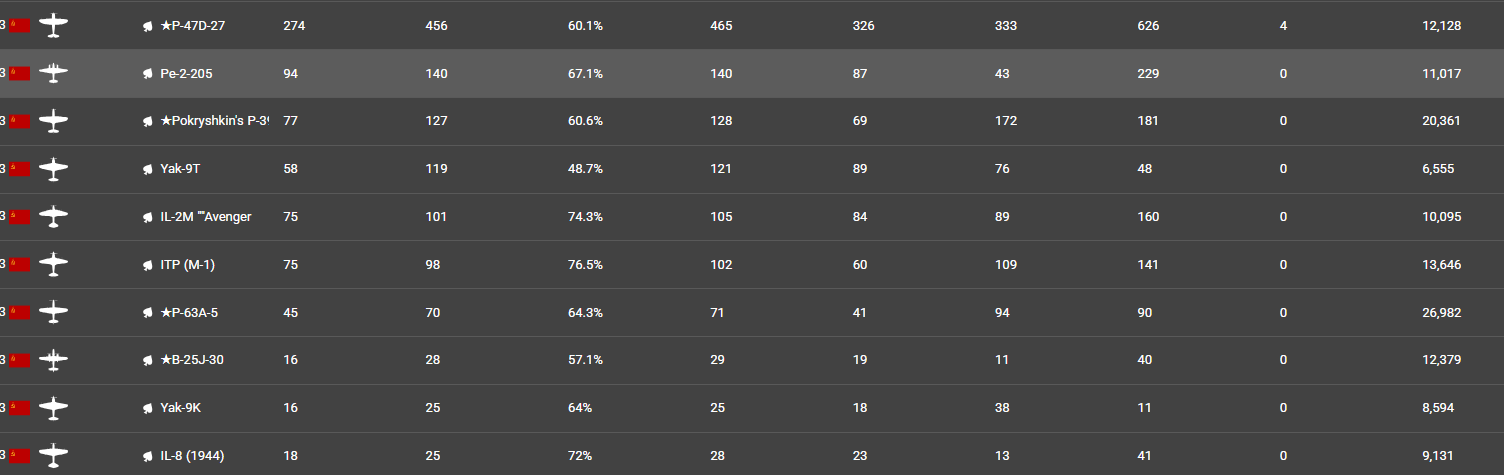Viewport: 1504px width, 475px height.
Task: Select the Pokryshkin's P-39 vehicle name
Action: point(214,122)
